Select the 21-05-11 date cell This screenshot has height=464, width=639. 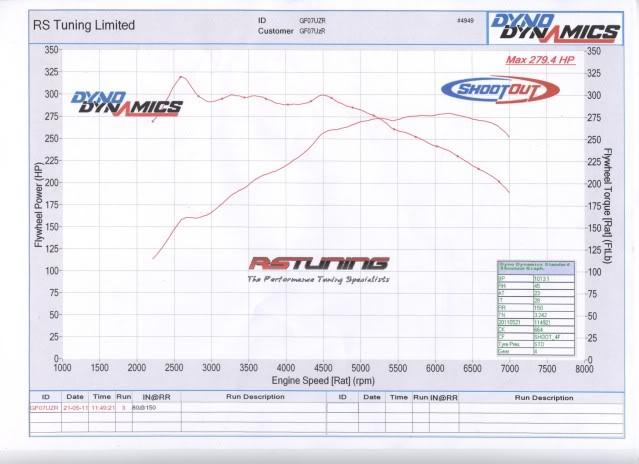coord(75,407)
